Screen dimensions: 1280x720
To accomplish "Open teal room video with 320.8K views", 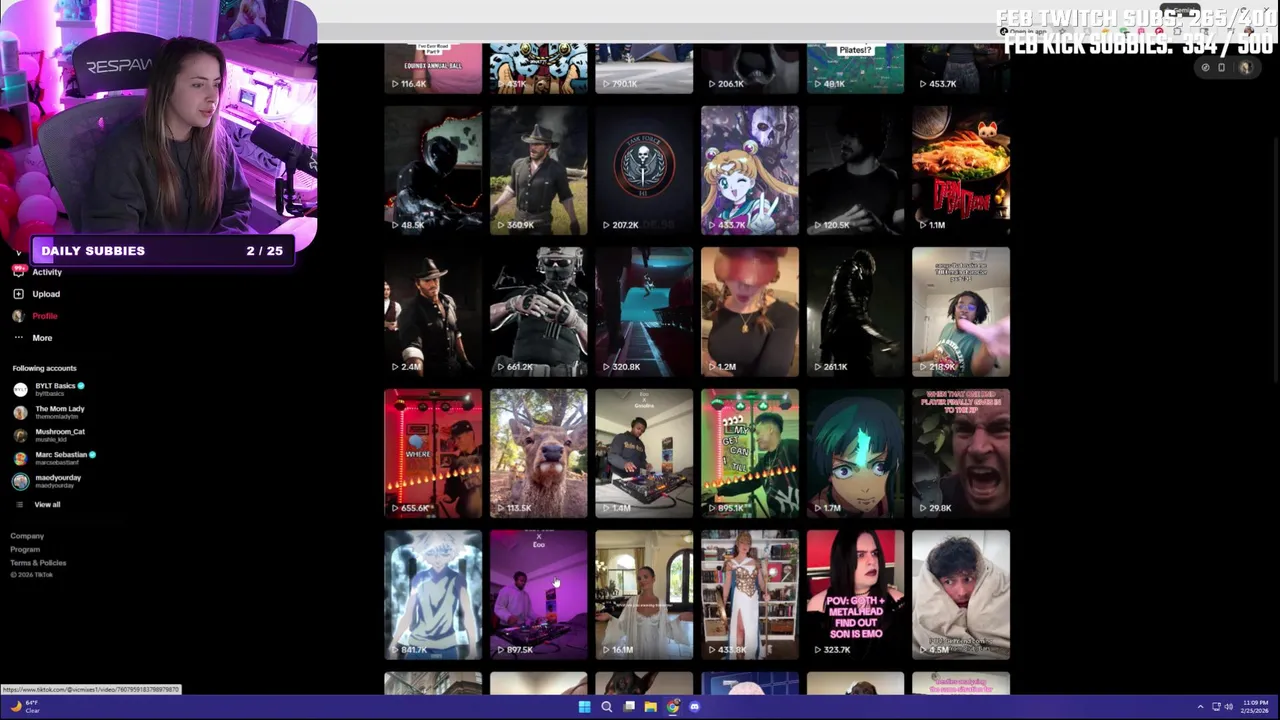I will tap(644, 312).
